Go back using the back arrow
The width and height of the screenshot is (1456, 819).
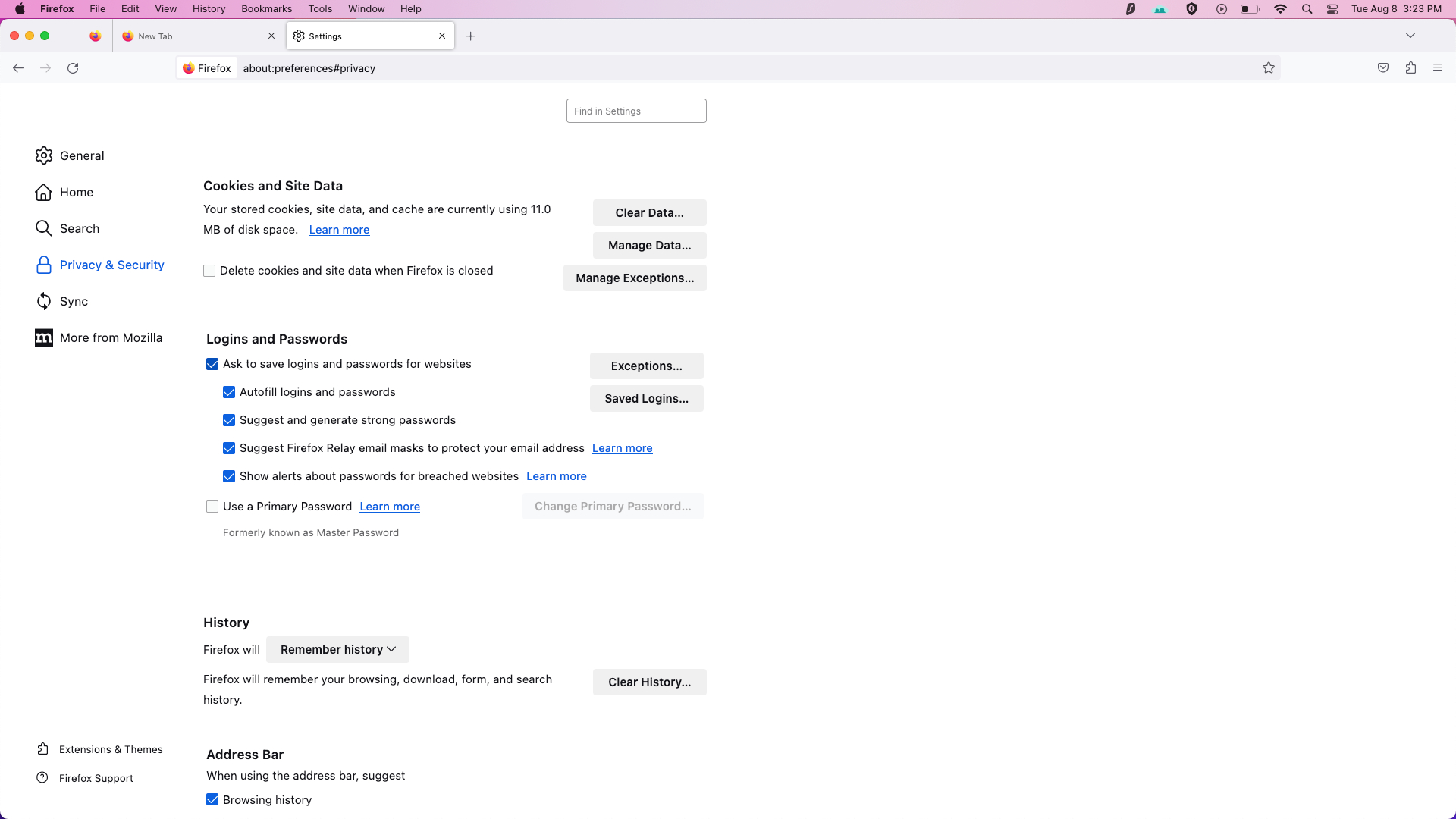pyautogui.click(x=18, y=68)
